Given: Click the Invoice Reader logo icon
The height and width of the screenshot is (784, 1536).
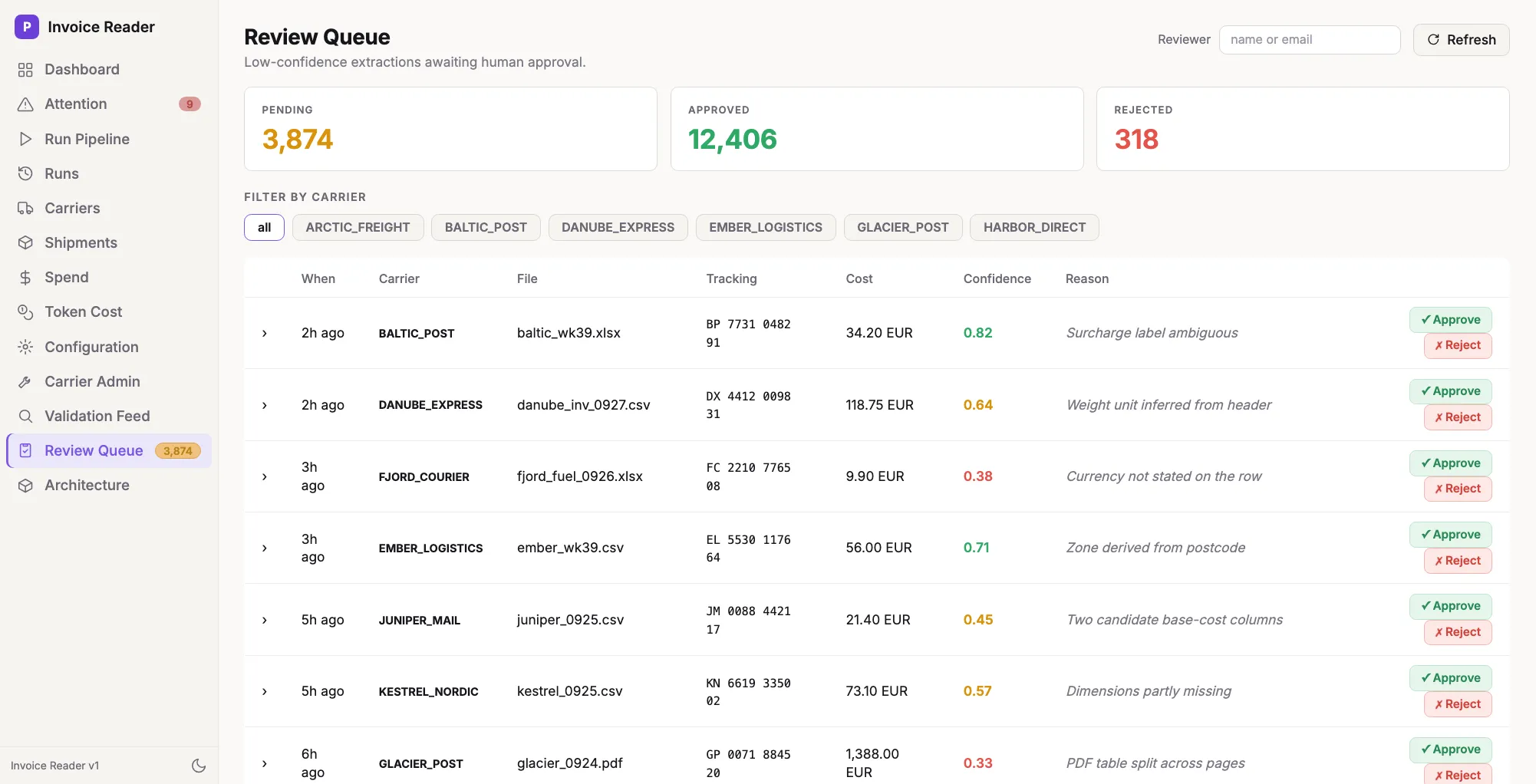Looking at the screenshot, I should (x=27, y=27).
